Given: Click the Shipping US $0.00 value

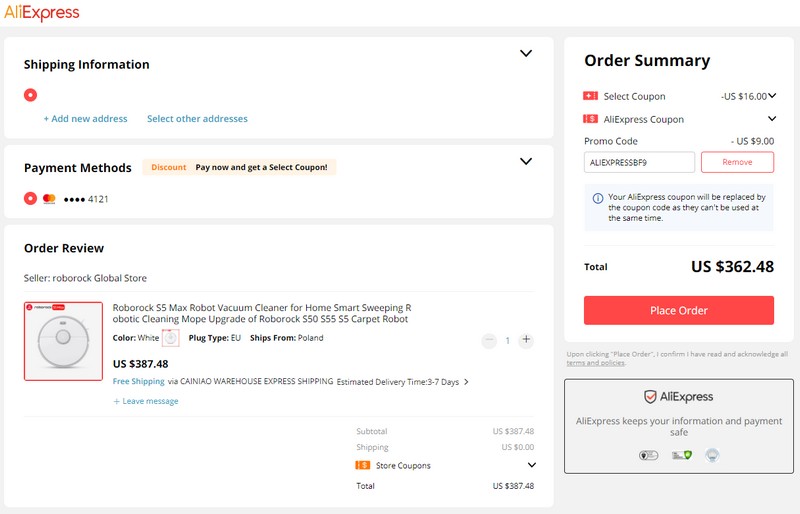Looking at the screenshot, I should click(x=518, y=447).
